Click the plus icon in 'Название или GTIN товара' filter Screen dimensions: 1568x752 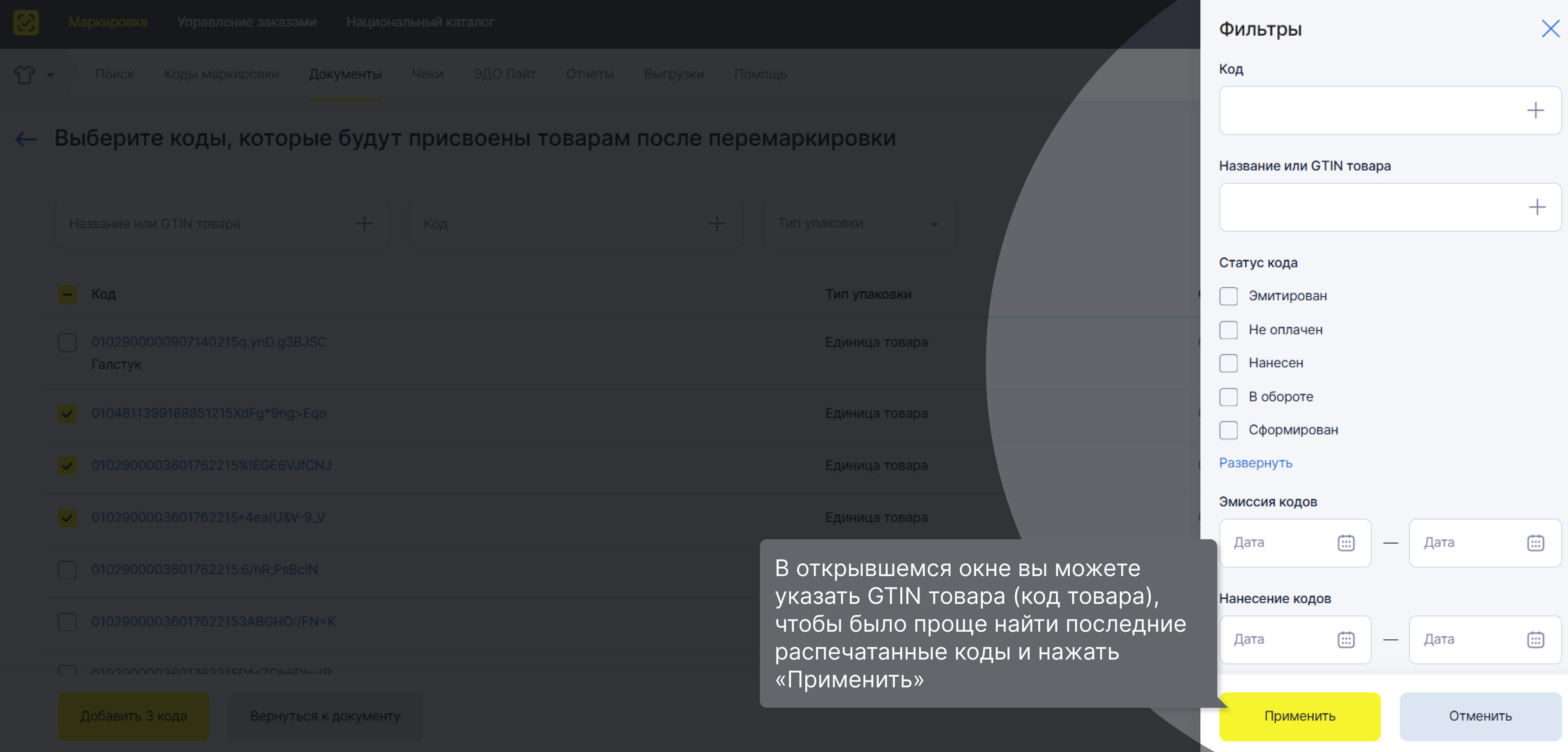coord(1536,207)
